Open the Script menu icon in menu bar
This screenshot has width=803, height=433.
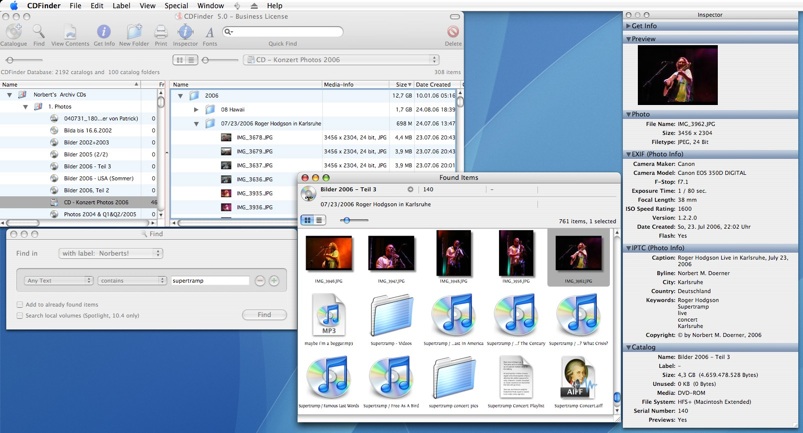(237, 6)
